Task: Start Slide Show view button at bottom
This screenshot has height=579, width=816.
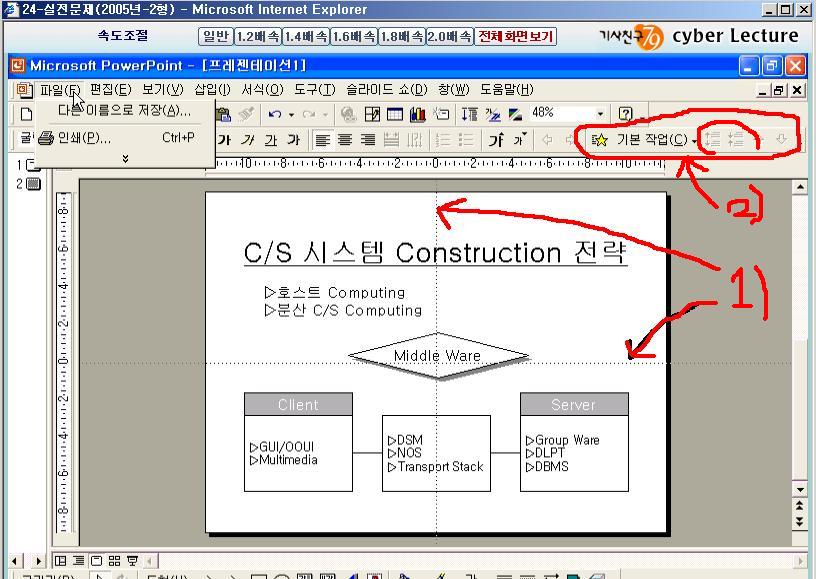Action: pos(133,561)
